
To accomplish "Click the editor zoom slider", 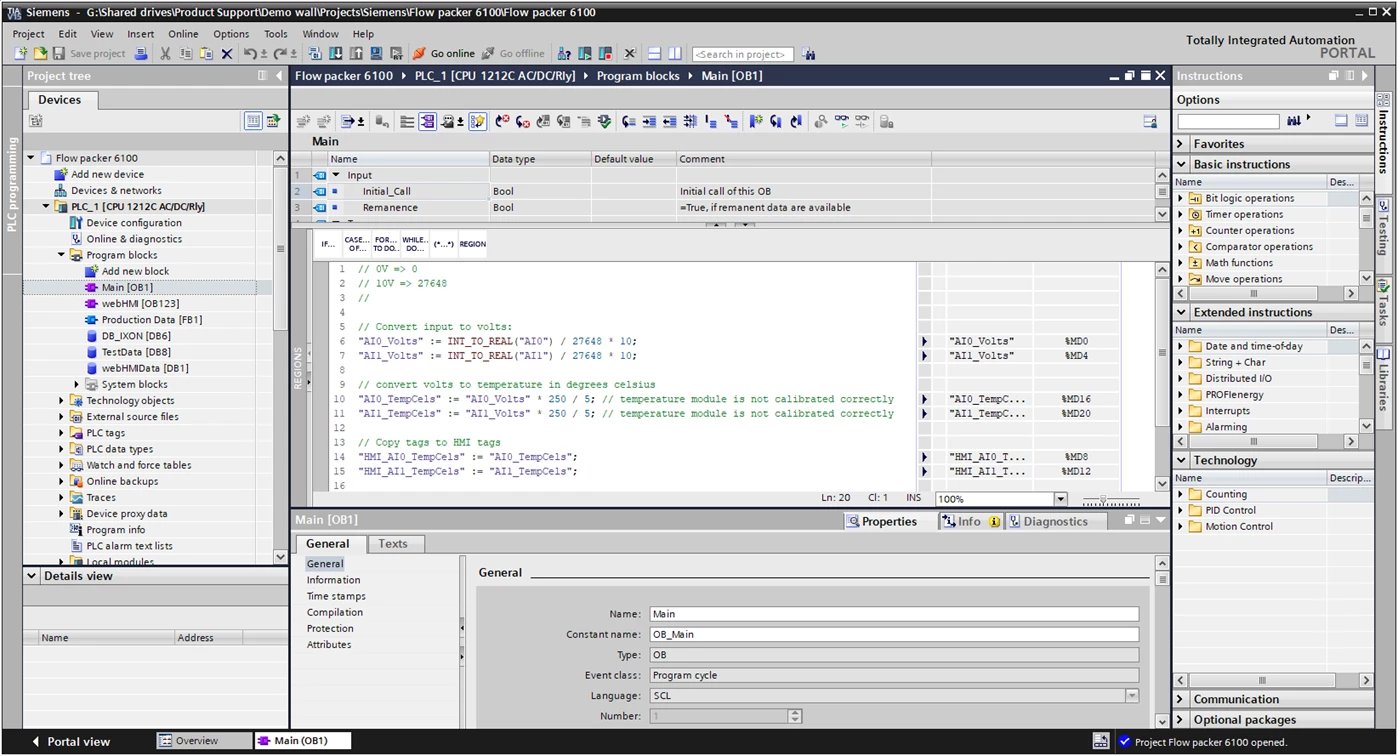I will pyautogui.click(x=1103, y=499).
